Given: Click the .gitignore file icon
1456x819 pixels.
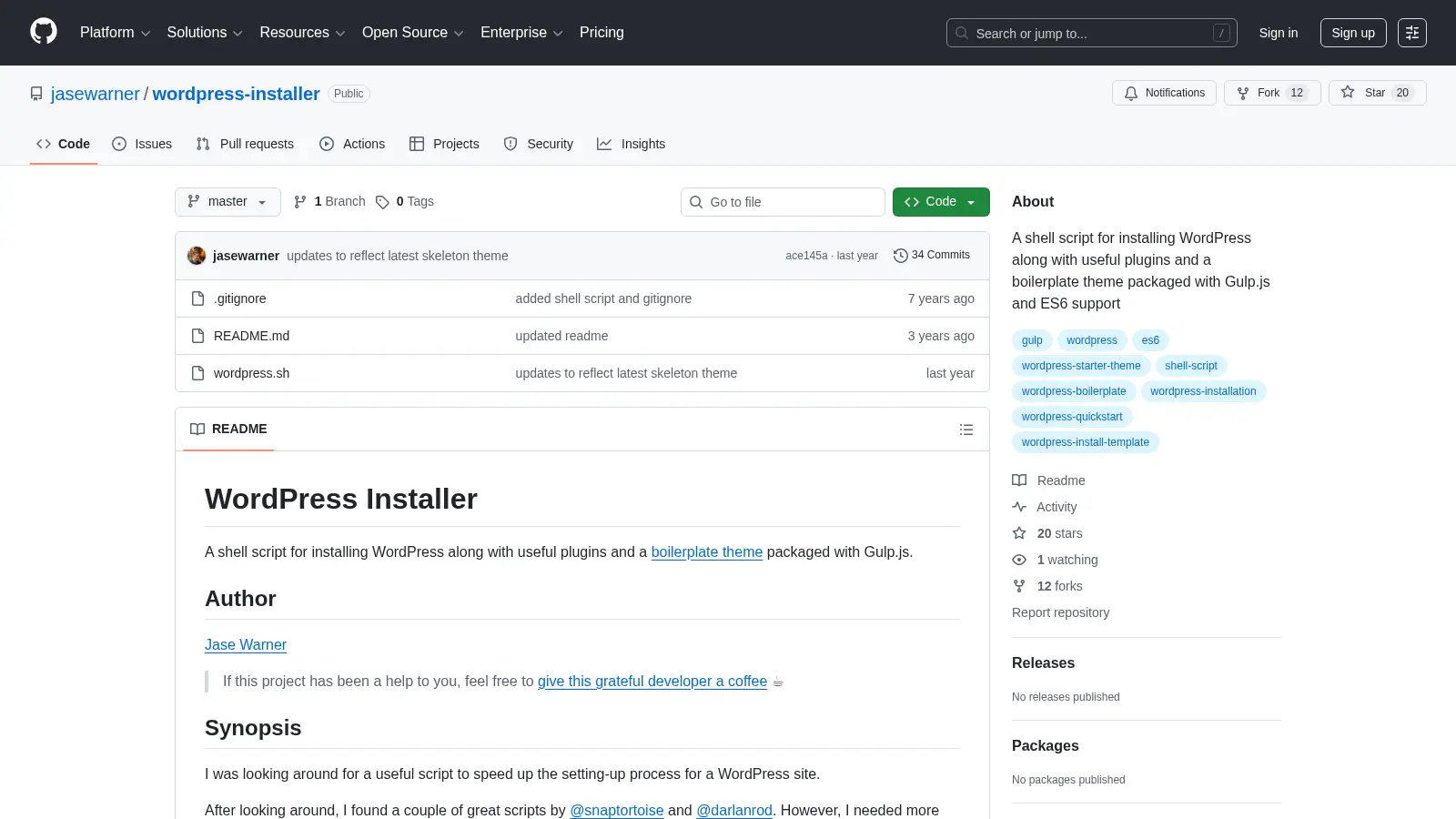Looking at the screenshot, I should click(197, 298).
